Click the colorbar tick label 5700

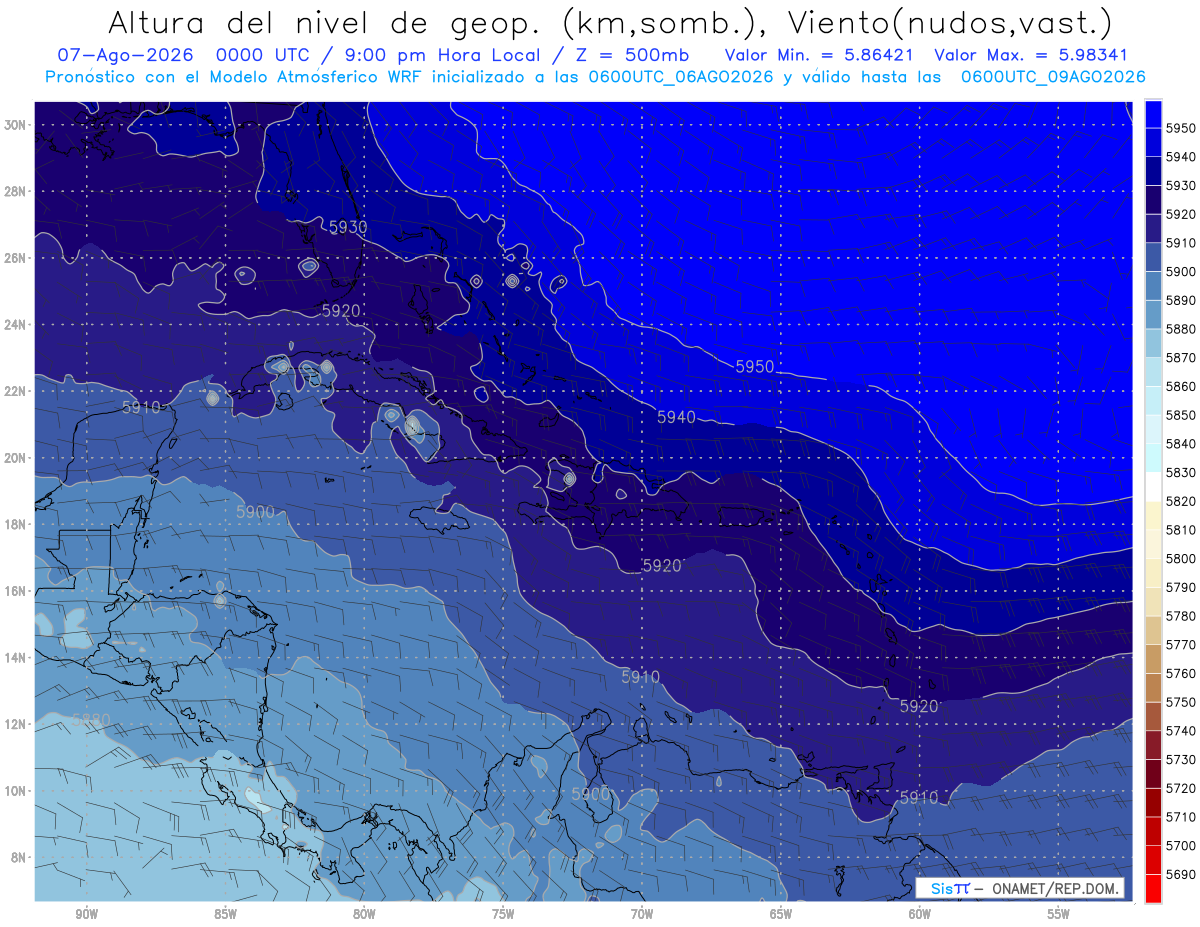[1181, 845]
